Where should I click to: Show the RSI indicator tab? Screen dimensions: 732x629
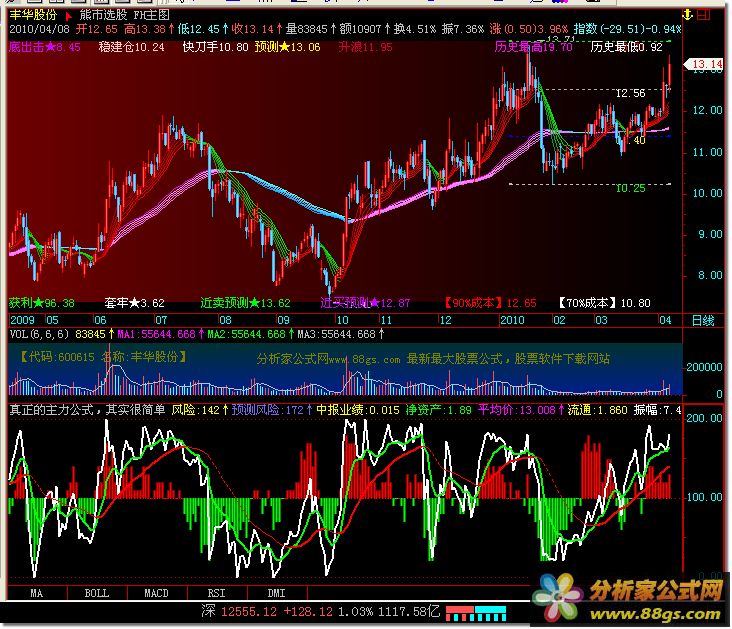tap(215, 593)
